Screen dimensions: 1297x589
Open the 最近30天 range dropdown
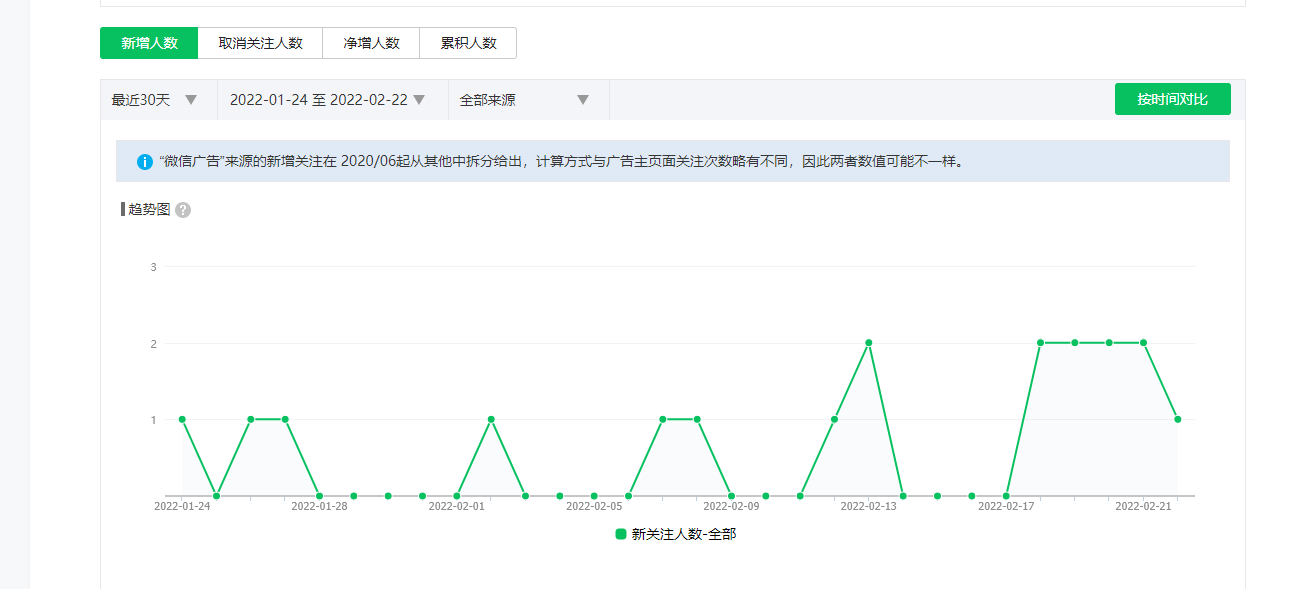pos(156,100)
